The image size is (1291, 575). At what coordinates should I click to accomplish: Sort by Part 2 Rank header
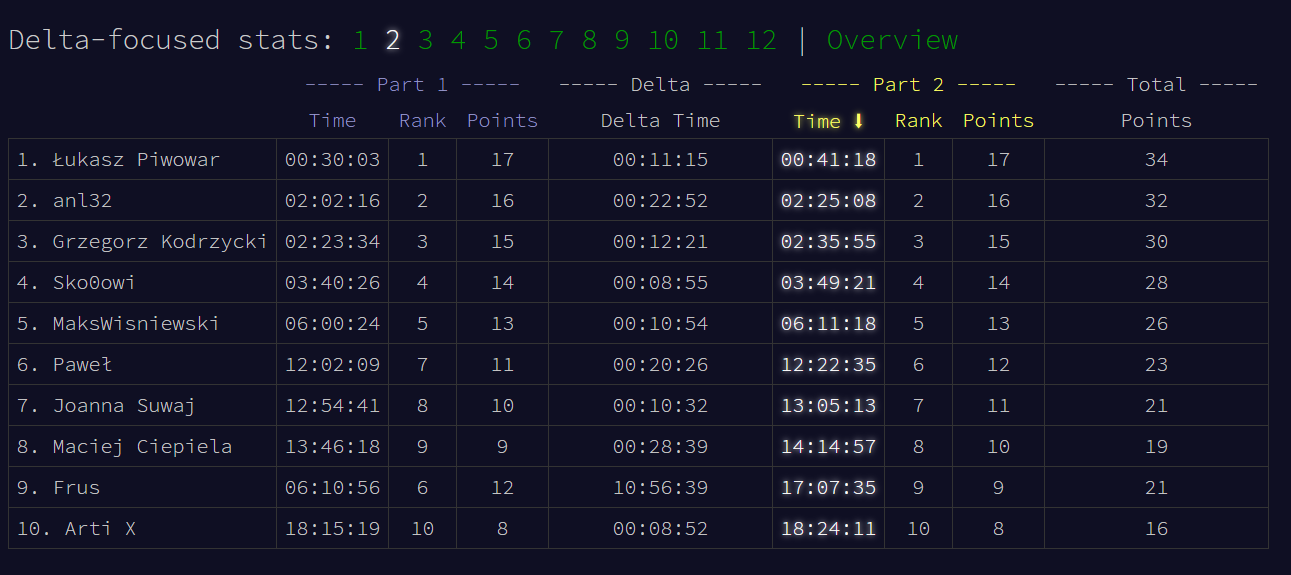[918, 121]
